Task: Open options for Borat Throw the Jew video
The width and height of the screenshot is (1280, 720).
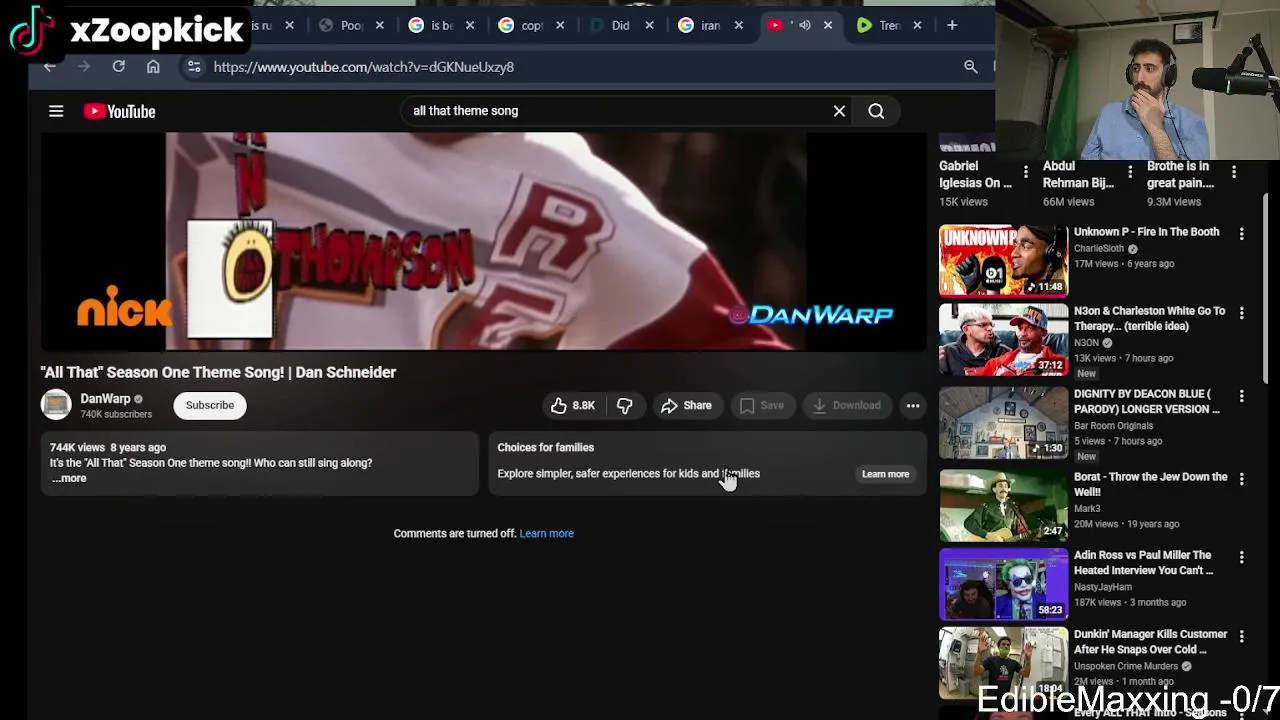Action: pos(1241,478)
